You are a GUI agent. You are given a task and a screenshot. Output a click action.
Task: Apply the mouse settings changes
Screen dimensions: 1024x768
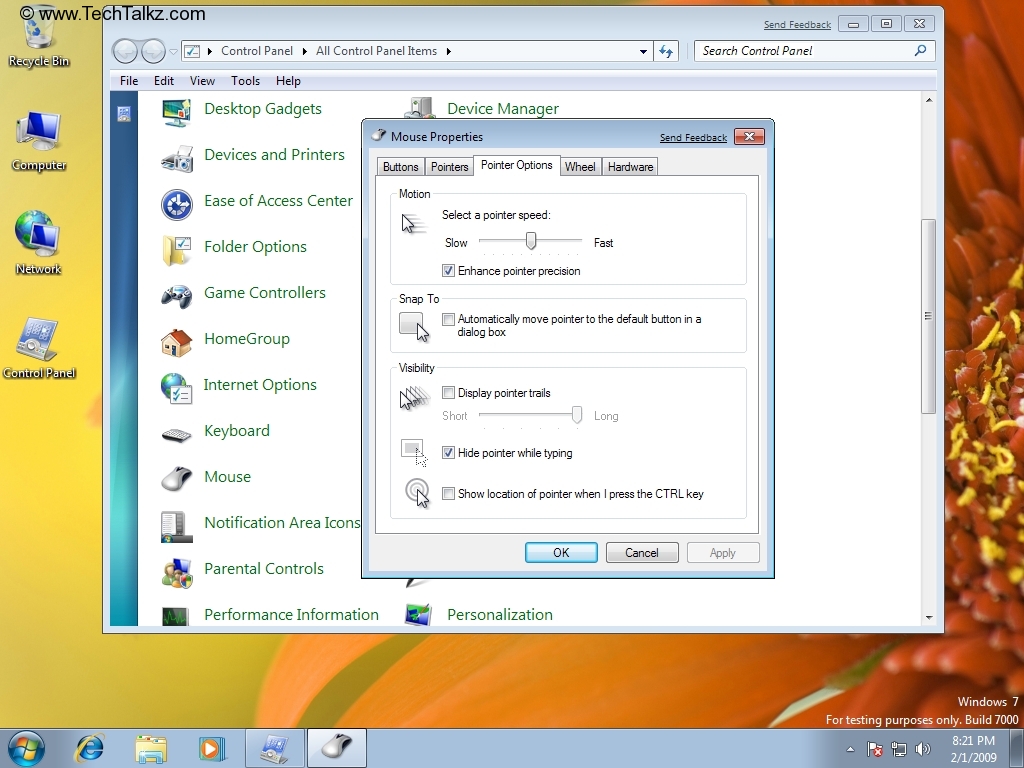(x=722, y=552)
